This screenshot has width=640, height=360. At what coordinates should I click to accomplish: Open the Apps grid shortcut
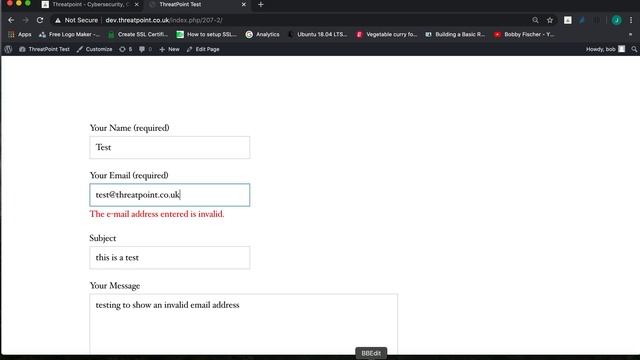tap(20, 35)
